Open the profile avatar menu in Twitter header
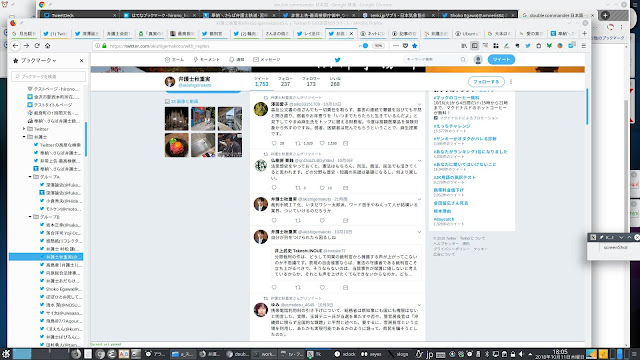Viewport: 640px width, 360px height. [478, 60]
